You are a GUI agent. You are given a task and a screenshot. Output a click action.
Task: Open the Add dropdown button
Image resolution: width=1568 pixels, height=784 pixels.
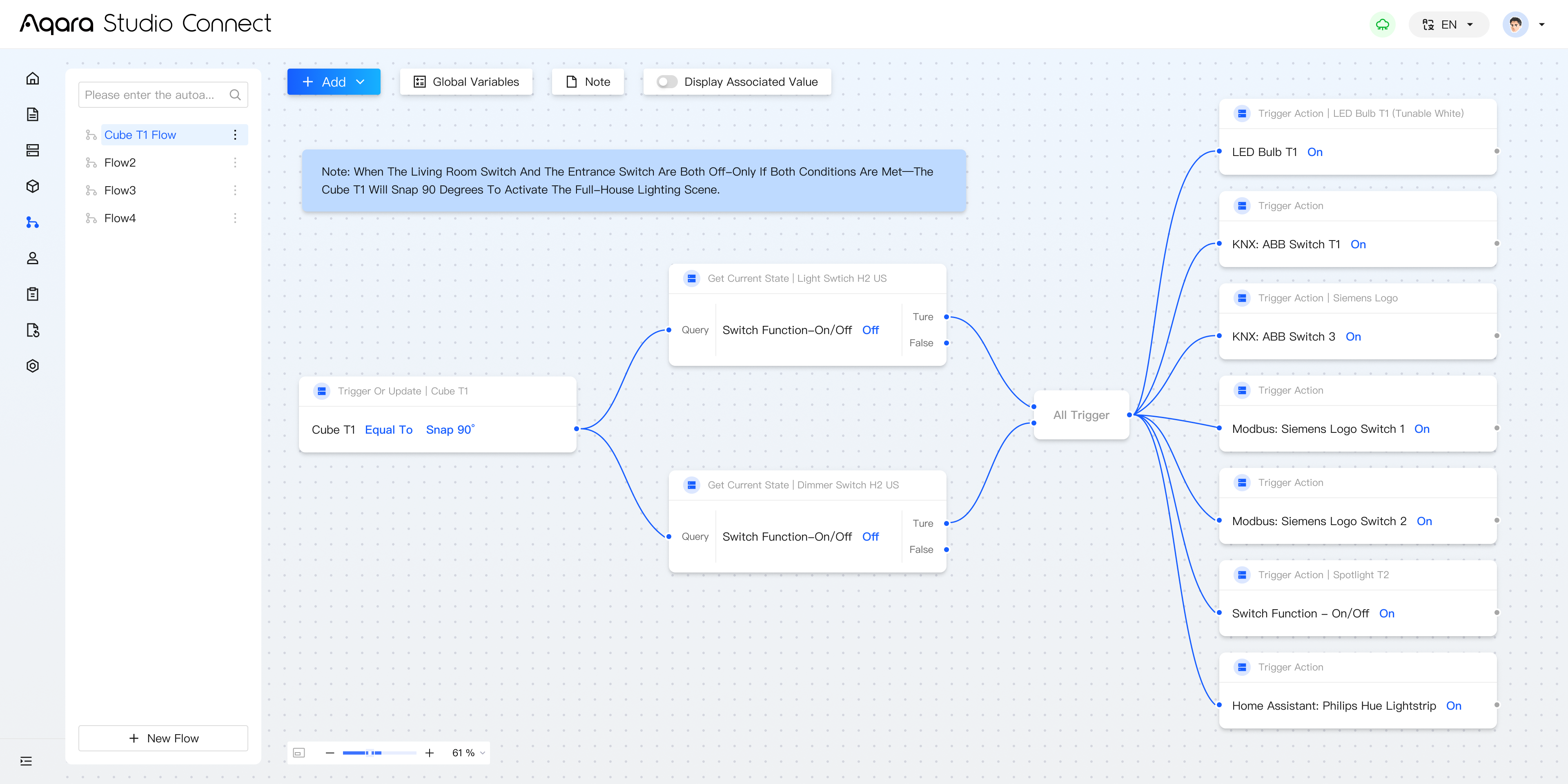334,82
